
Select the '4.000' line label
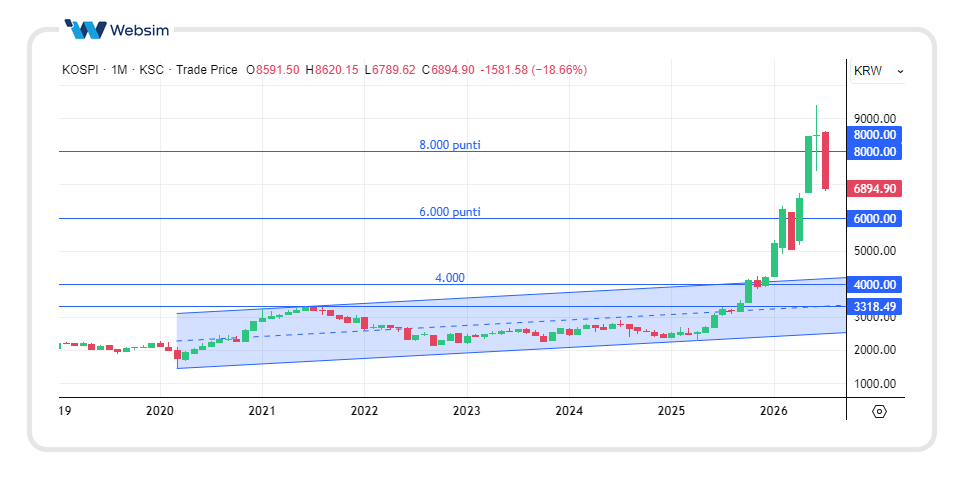(450, 278)
